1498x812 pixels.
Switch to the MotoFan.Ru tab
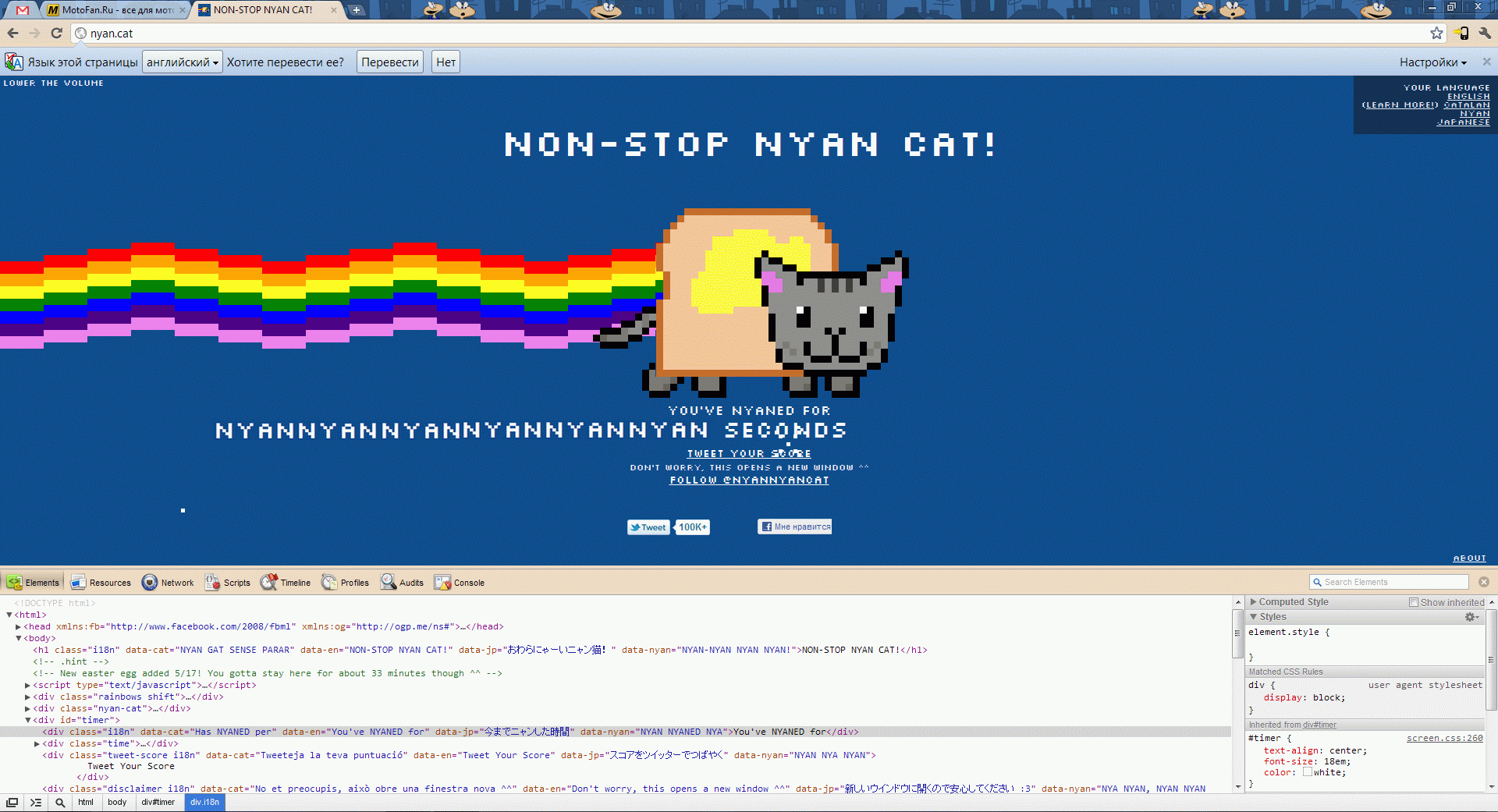click(x=113, y=10)
